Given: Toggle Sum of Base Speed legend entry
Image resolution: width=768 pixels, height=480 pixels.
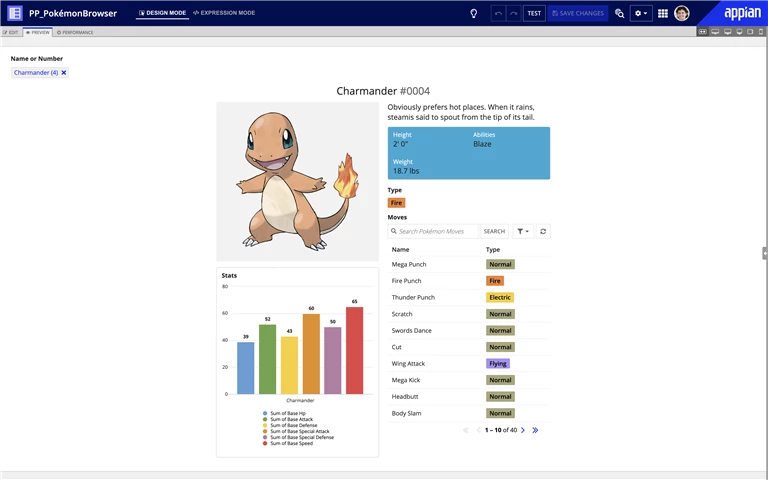Looking at the screenshot, I should (x=288, y=443).
